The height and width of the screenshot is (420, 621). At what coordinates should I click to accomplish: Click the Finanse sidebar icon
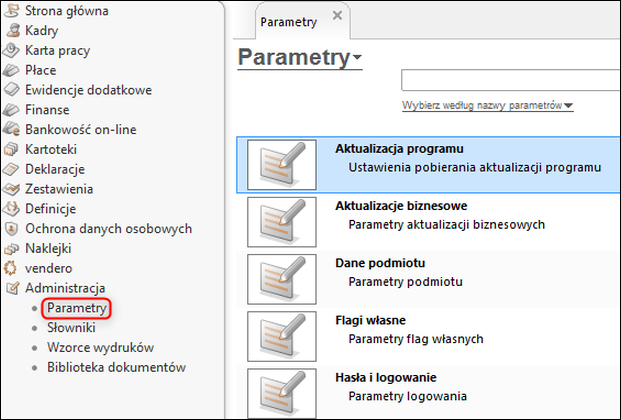(11, 109)
